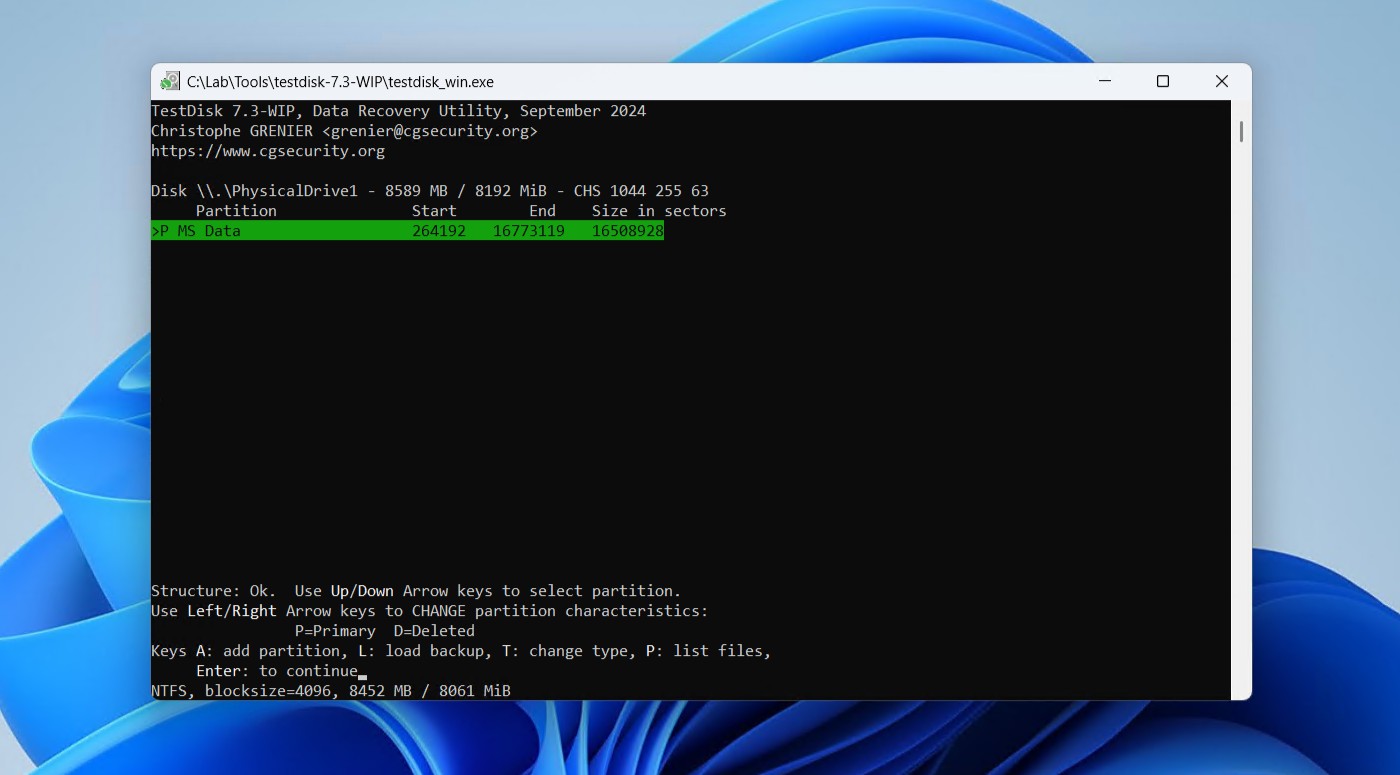Click the 'Structure: Ok.' status text

click(x=217, y=590)
